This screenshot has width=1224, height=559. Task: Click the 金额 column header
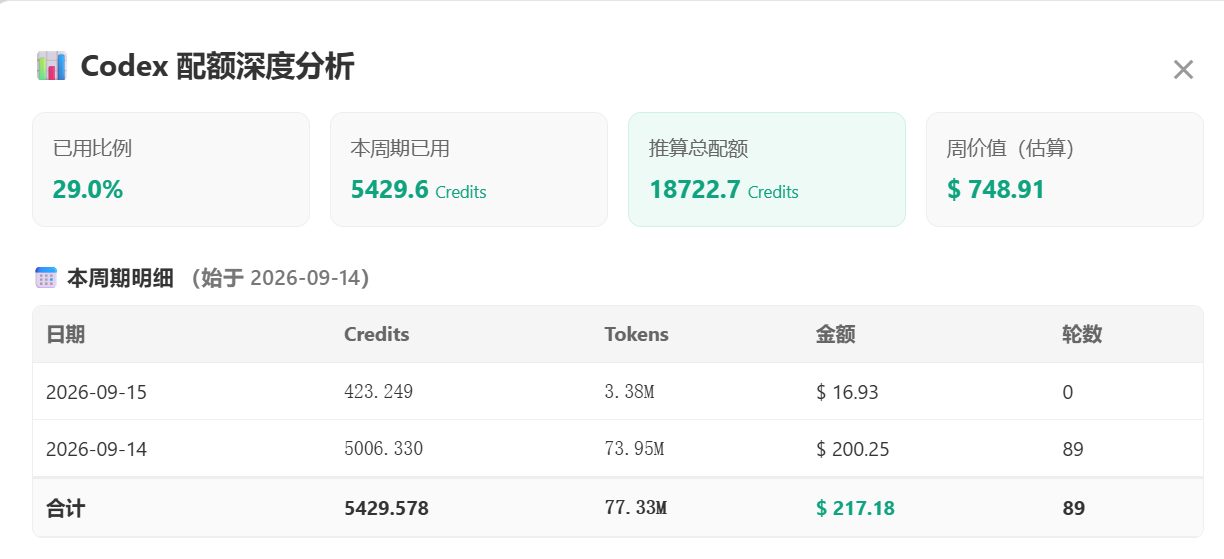coord(835,334)
